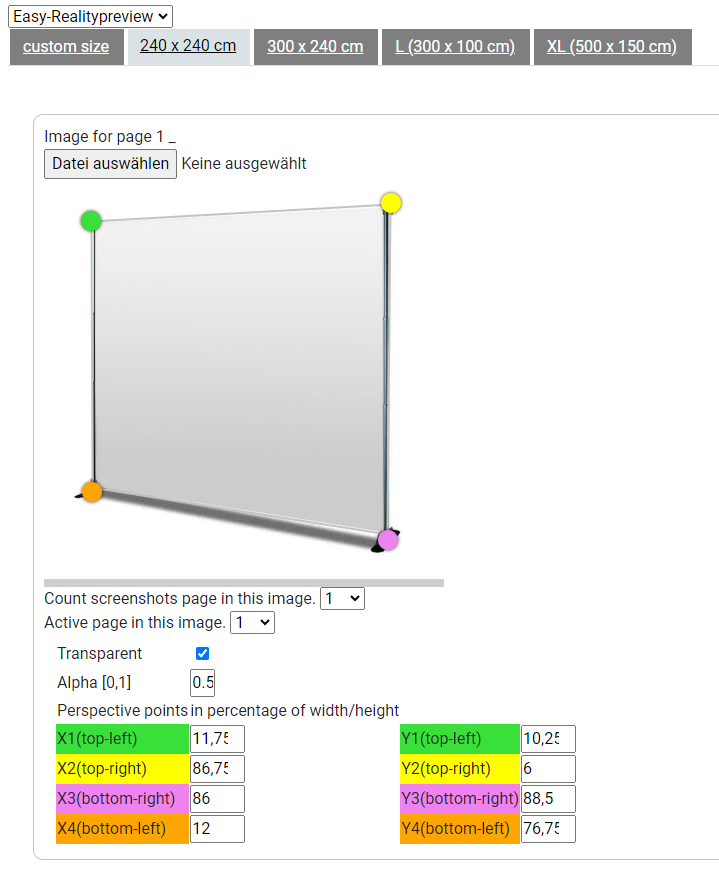Click the yellow top-right perspective handle
This screenshot has height=889, width=719.
[x=391, y=203]
